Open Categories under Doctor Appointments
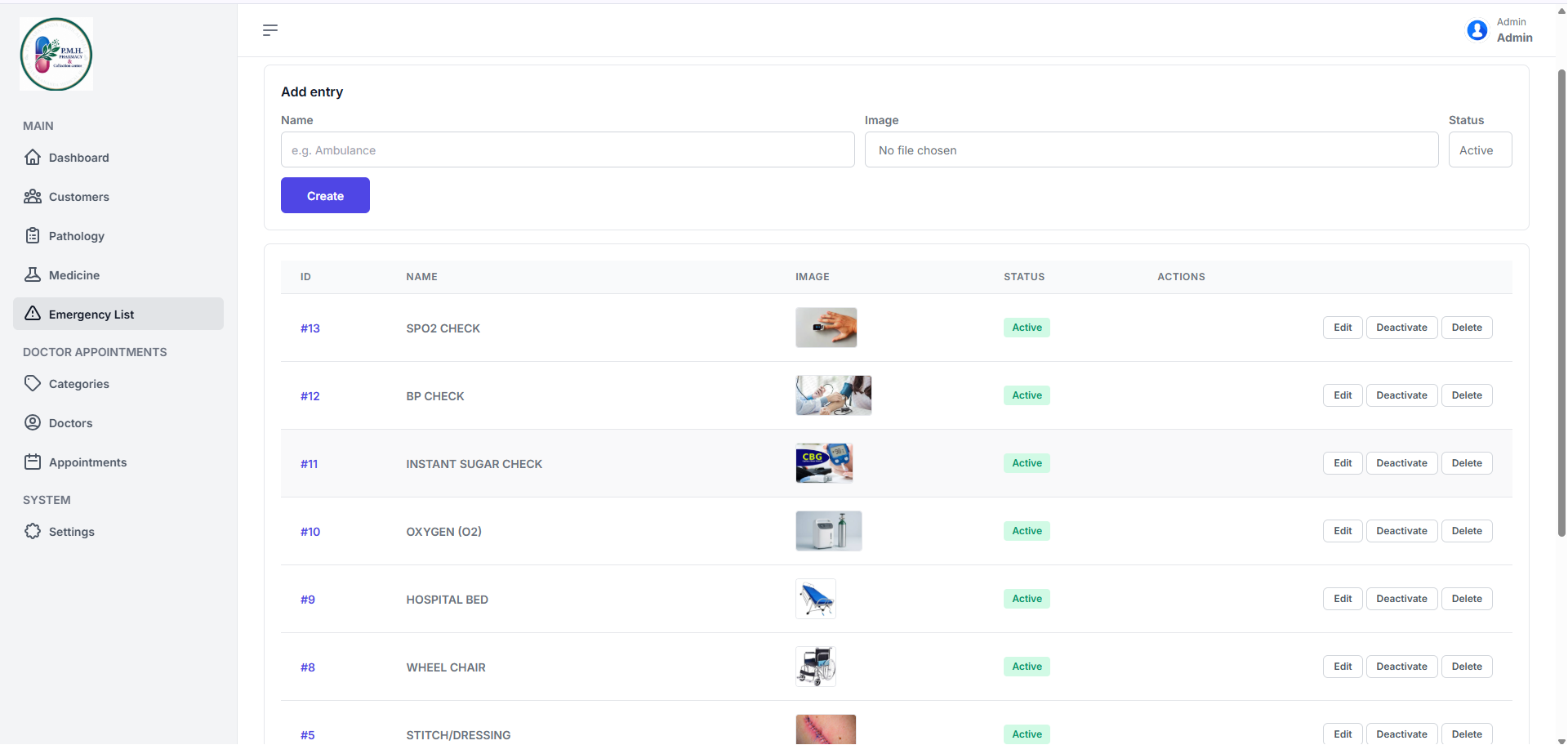1568x745 pixels. pos(118,383)
